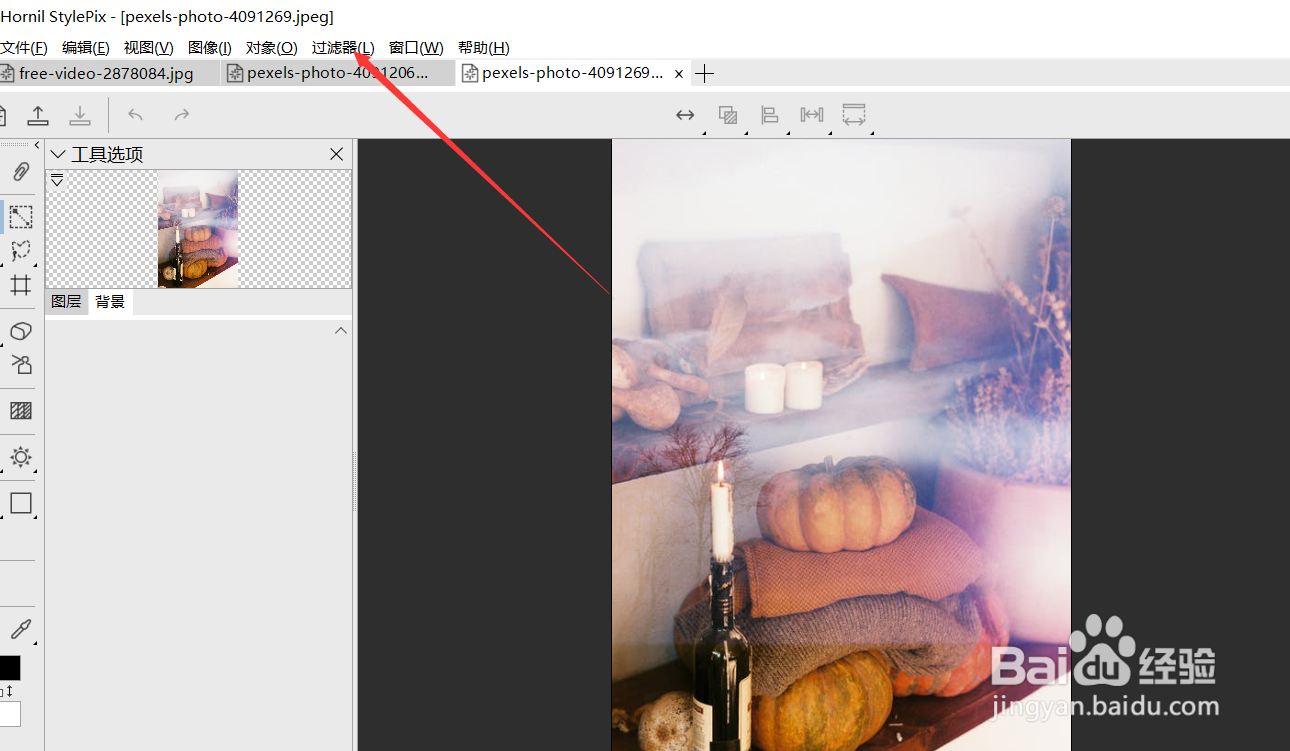Switch to free-video-2878084.jpg tab
The image size is (1290, 751).
coord(106,73)
